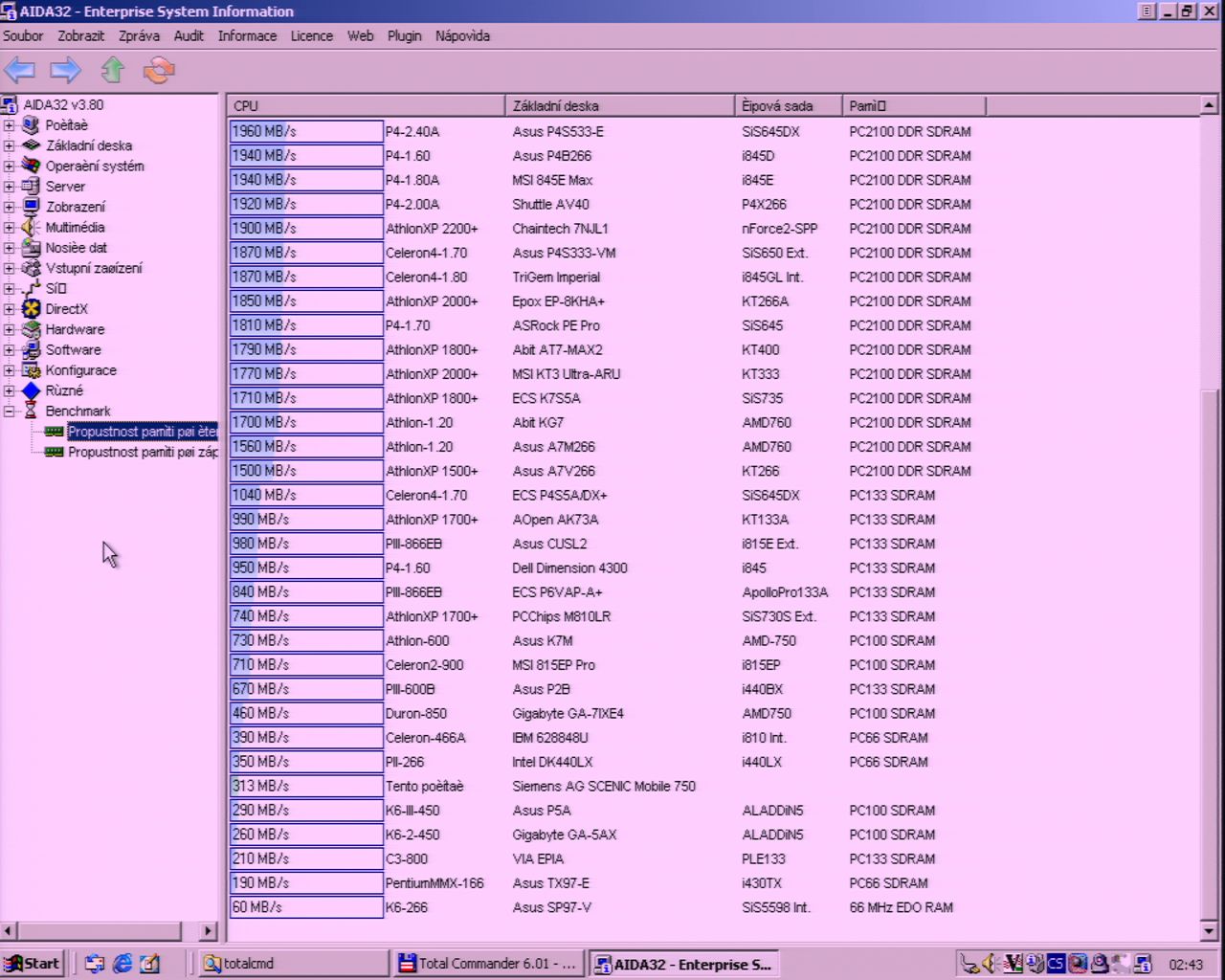Click the Základní deska column header
The width and height of the screenshot is (1225, 980).
click(x=619, y=105)
